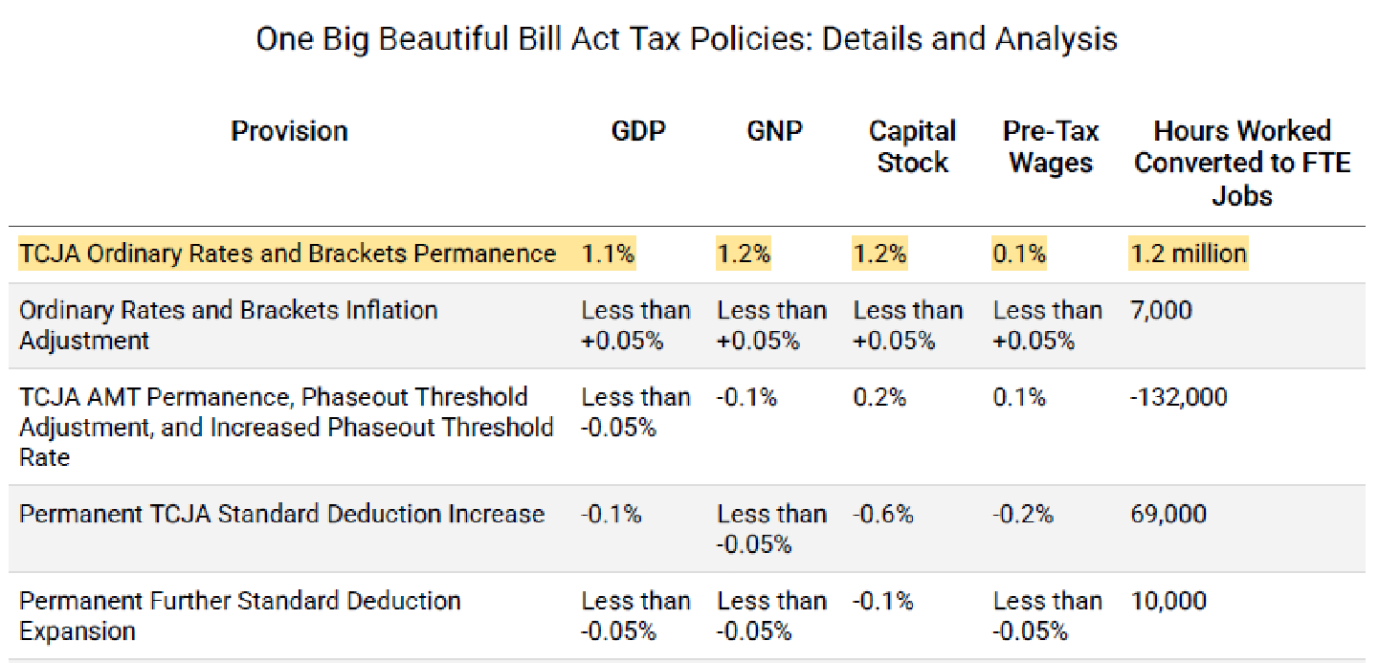
Task: Click the highlighted 1.1% GDP value
Action: pyautogui.click(x=608, y=254)
